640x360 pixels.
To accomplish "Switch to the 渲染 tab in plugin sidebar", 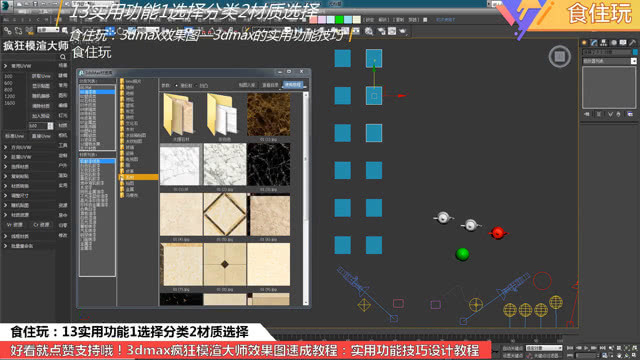I will [63, 175].
